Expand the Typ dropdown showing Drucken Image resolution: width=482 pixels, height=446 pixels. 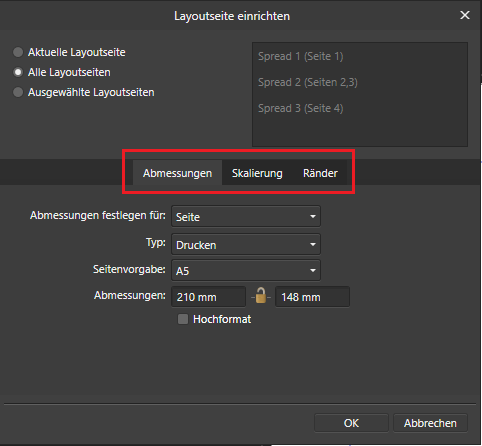pos(246,245)
